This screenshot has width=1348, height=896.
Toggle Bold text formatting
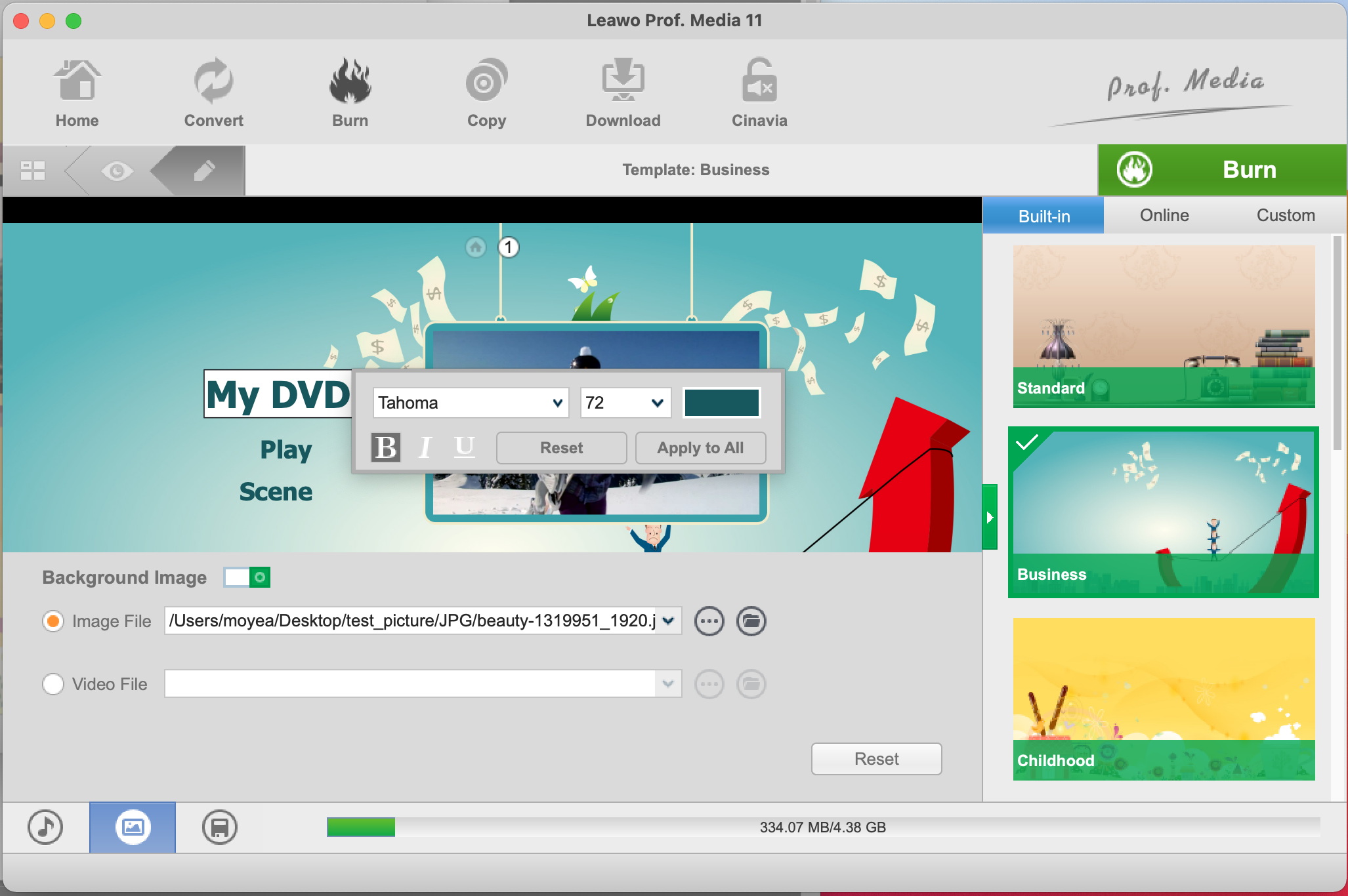tap(385, 447)
